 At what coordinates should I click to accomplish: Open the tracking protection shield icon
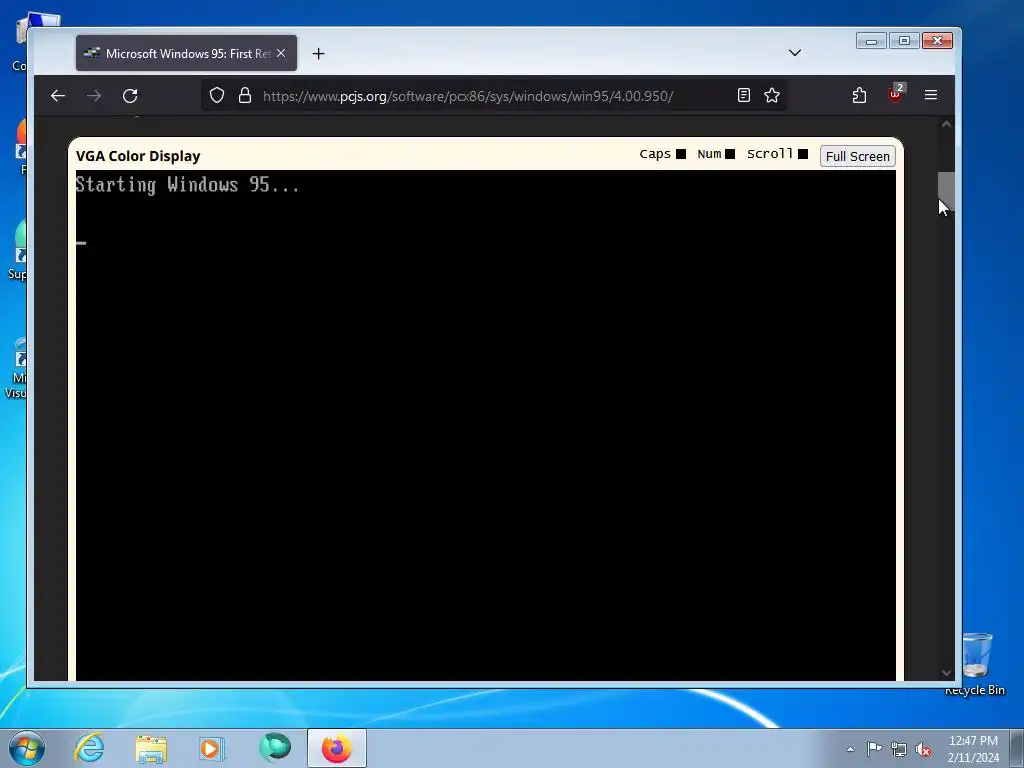tap(217, 95)
